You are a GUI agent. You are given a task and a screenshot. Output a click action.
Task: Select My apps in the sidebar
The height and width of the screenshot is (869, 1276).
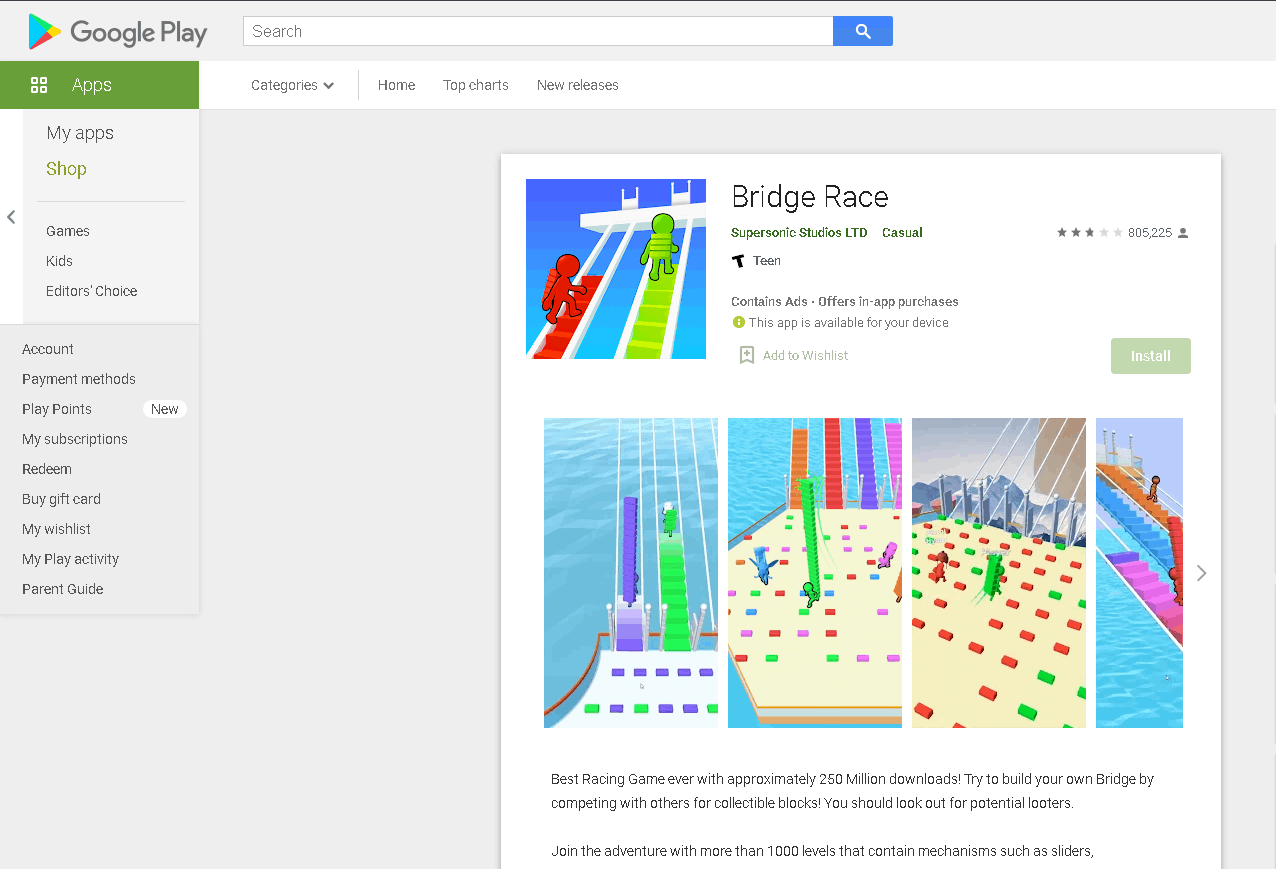pyautogui.click(x=80, y=133)
